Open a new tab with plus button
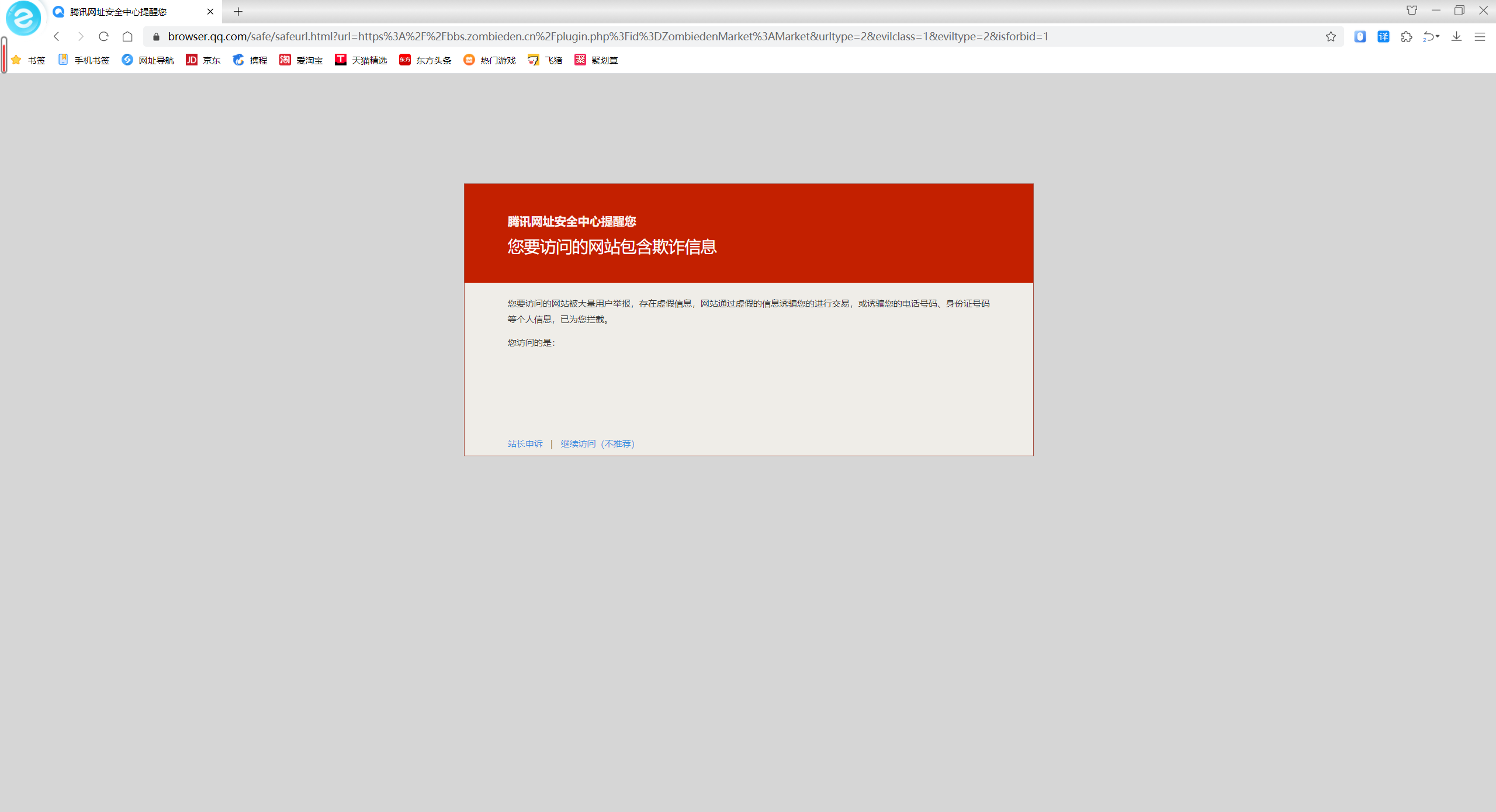This screenshot has width=1496, height=812. (x=238, y=12)
